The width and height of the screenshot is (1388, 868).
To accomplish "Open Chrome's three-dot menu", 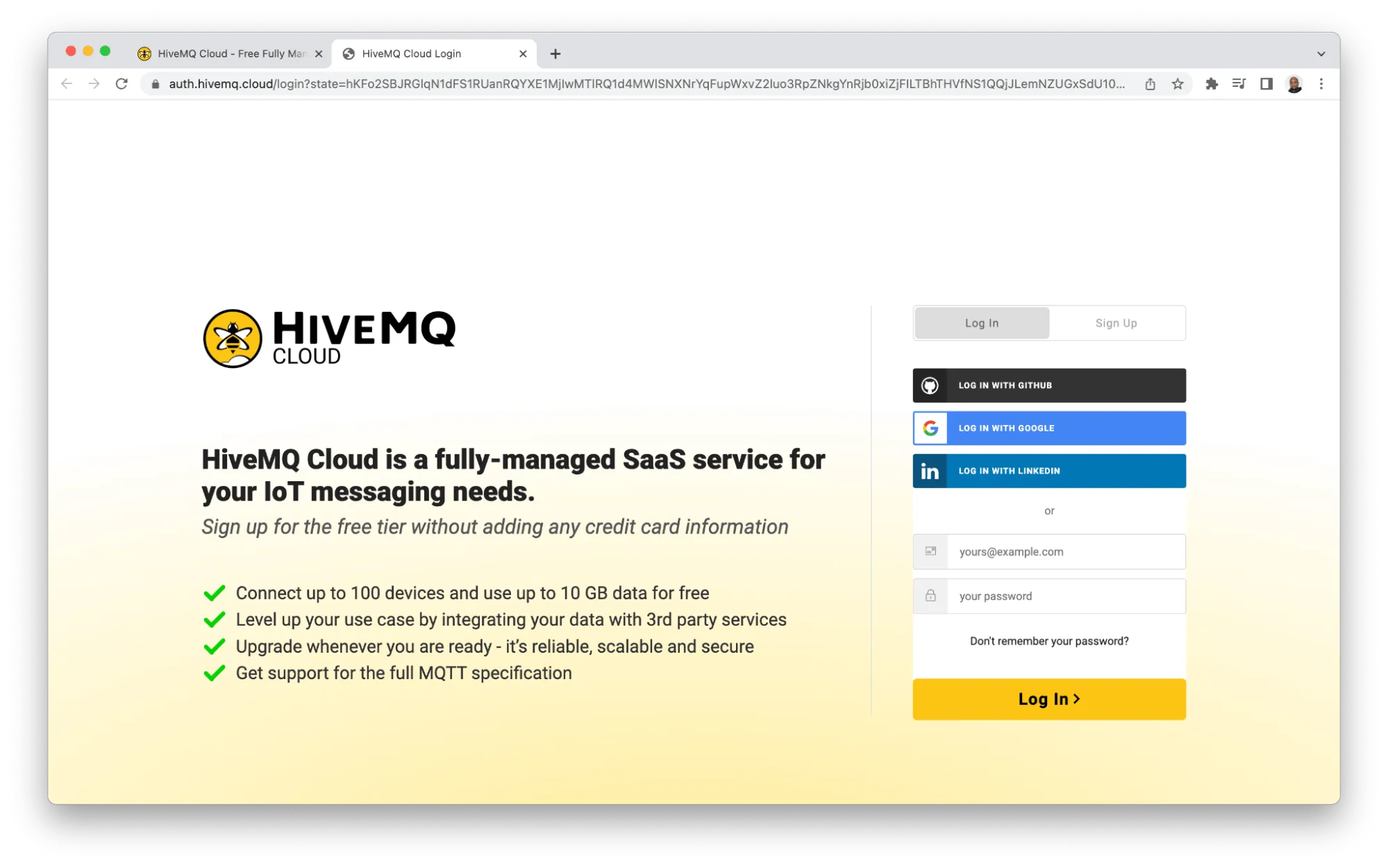I will click(x=1321, y=84).
